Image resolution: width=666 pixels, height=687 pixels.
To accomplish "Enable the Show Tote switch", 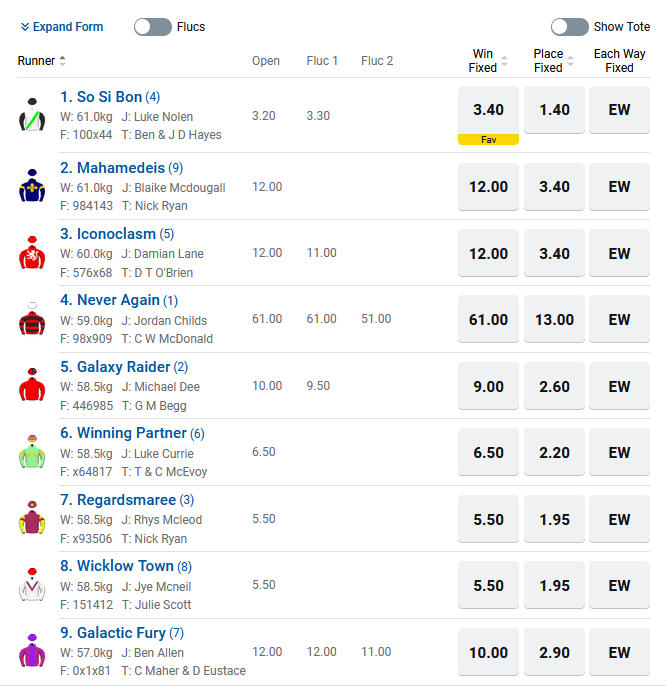I will (x=569, y=27).
